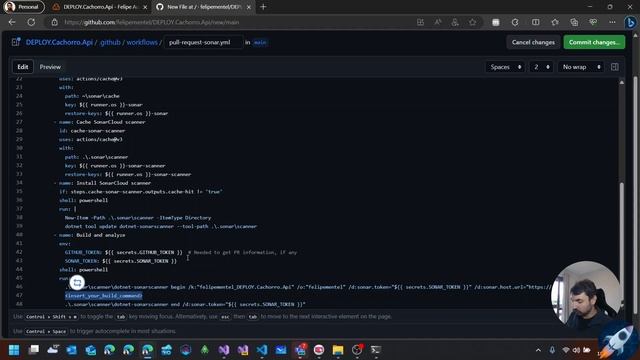This screenshot has height=360, width=640.
Task: Open the Favorites list icon
Action: pos(555,22)
